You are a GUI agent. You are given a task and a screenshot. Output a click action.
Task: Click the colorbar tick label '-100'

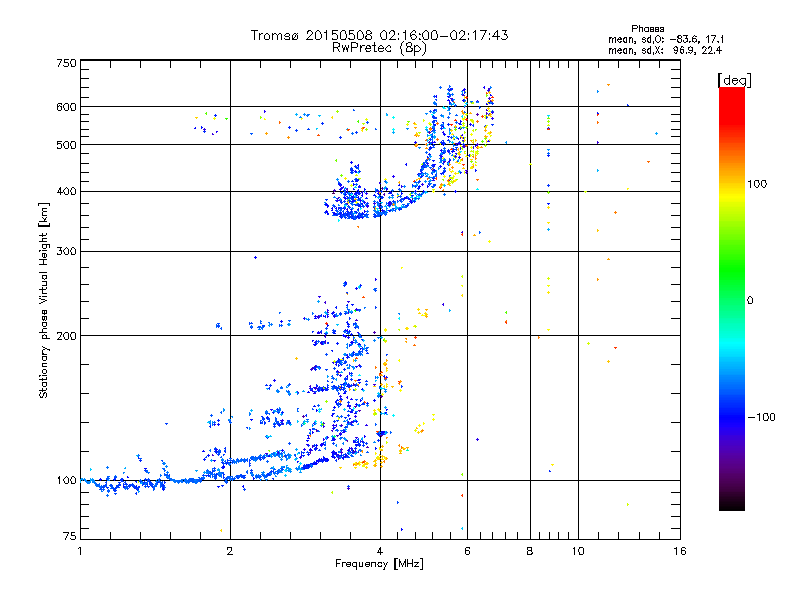coord(761,417)
